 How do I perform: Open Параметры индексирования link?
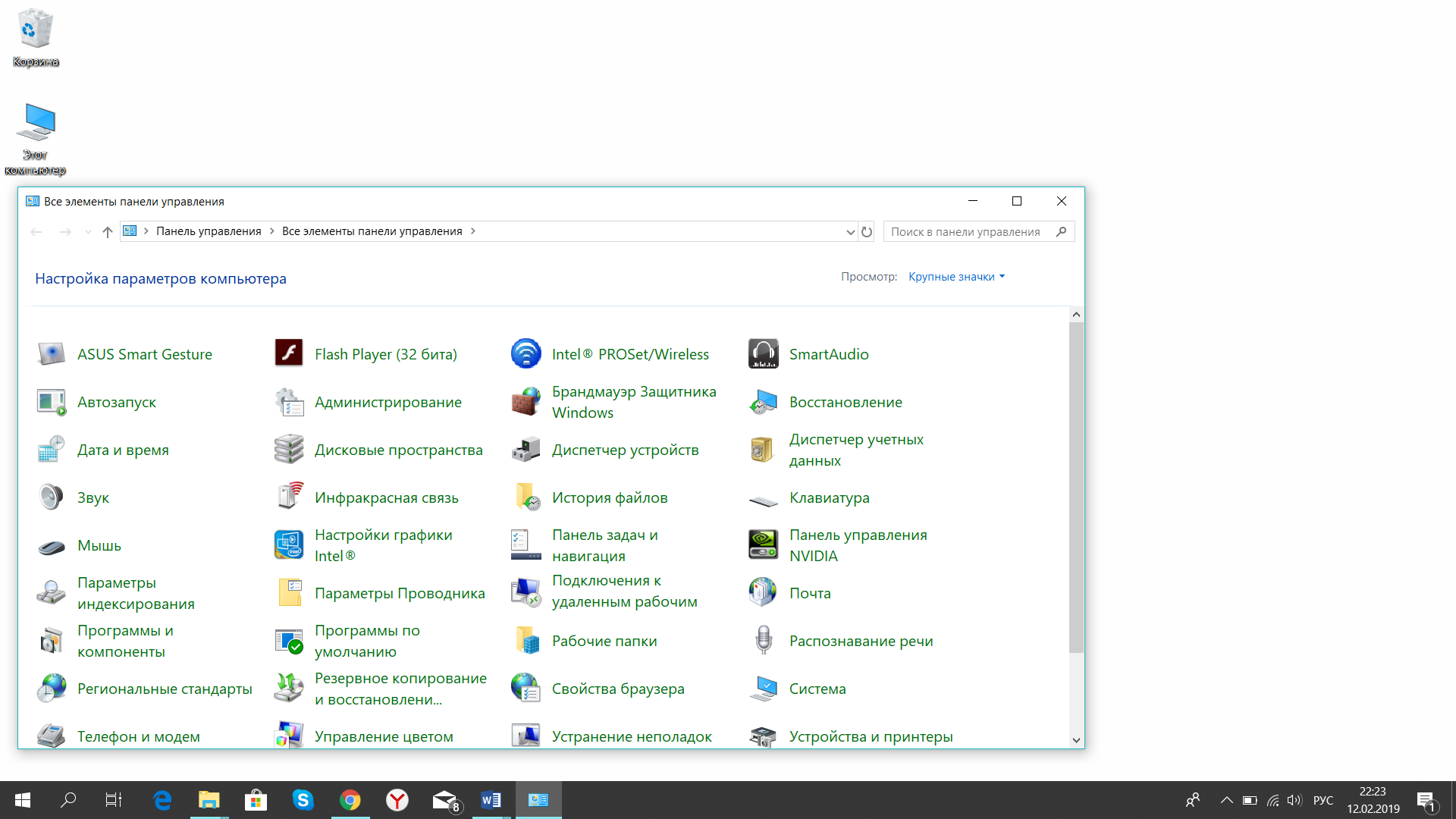point(136,593)
